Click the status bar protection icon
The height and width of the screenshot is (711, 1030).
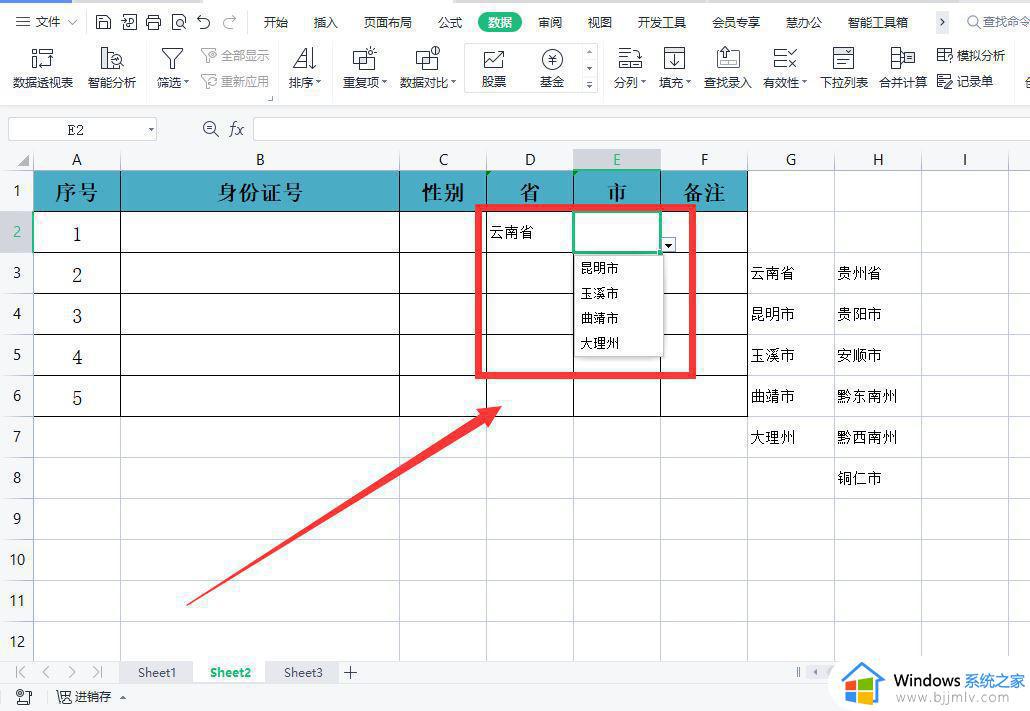tap(23, 697)
